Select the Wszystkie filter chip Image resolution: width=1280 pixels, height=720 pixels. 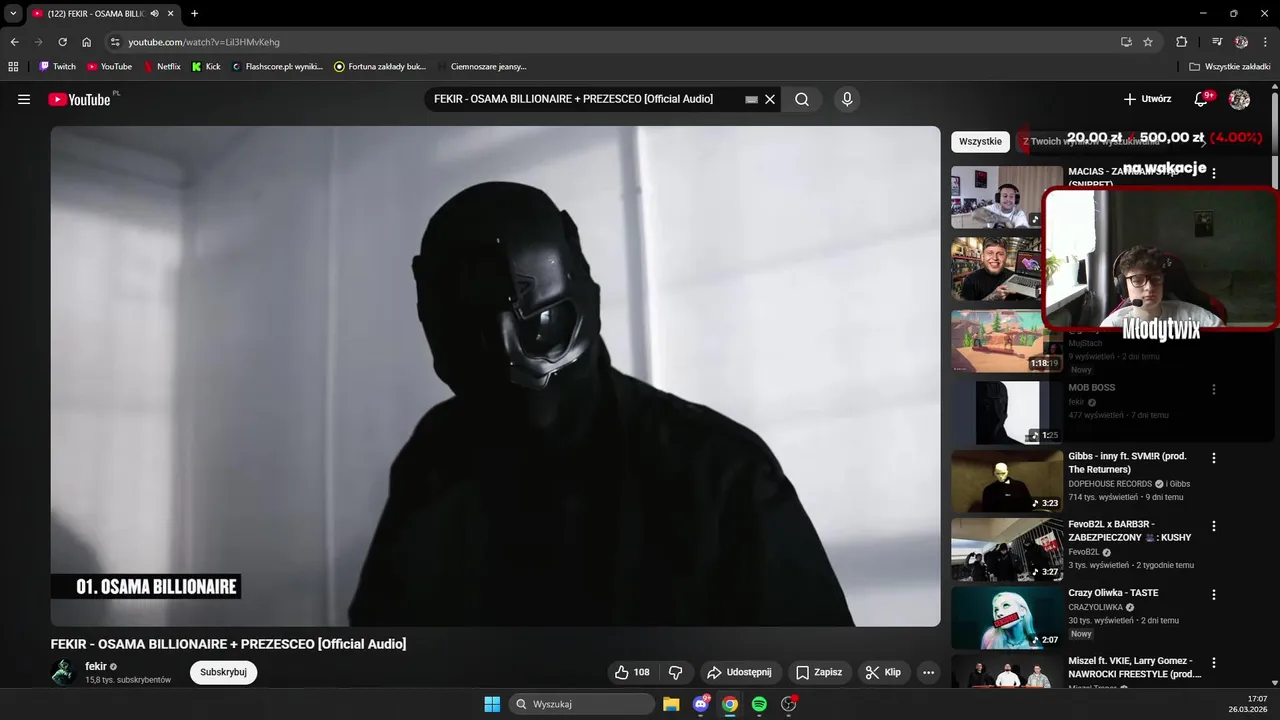coord(980,141)
